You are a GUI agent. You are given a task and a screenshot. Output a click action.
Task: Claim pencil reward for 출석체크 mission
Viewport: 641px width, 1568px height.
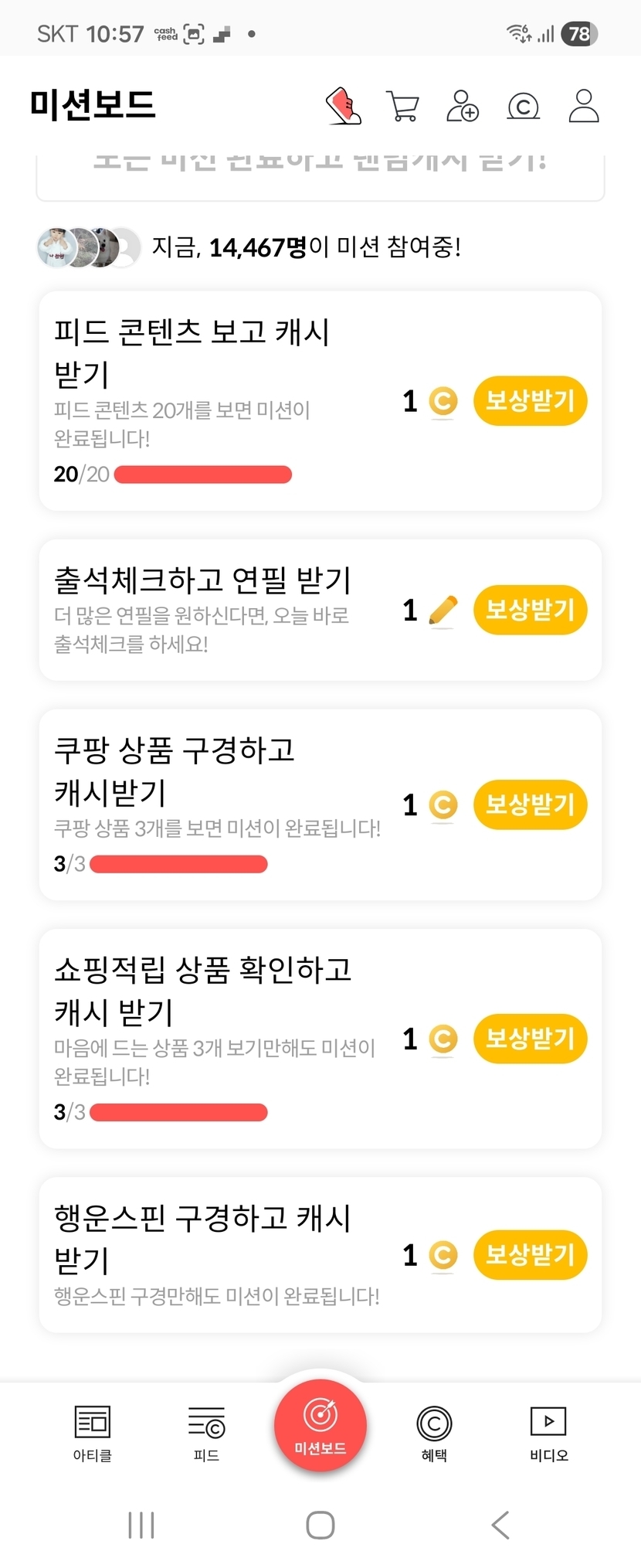click(x=530, y=610)
